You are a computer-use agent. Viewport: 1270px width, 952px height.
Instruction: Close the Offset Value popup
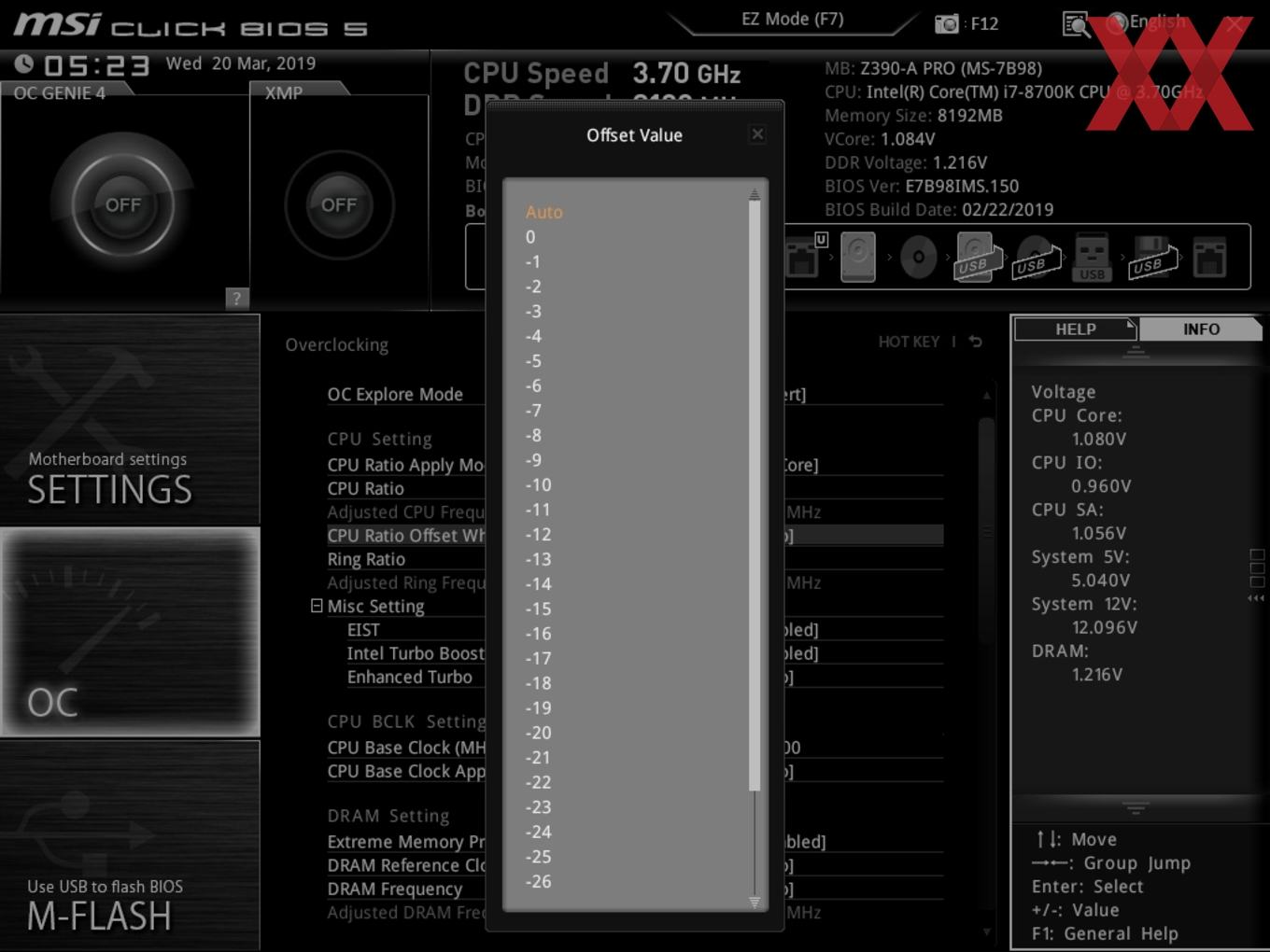[x=757, y=134]
